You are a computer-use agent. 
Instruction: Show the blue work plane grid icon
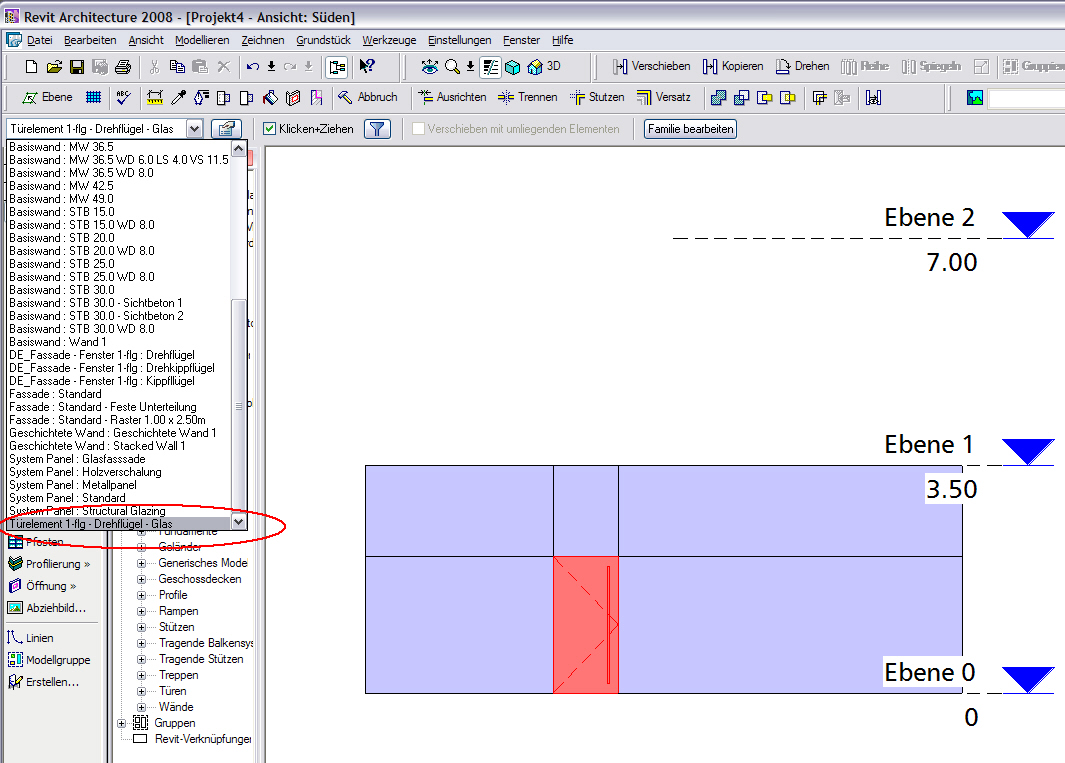click(94, 97)
